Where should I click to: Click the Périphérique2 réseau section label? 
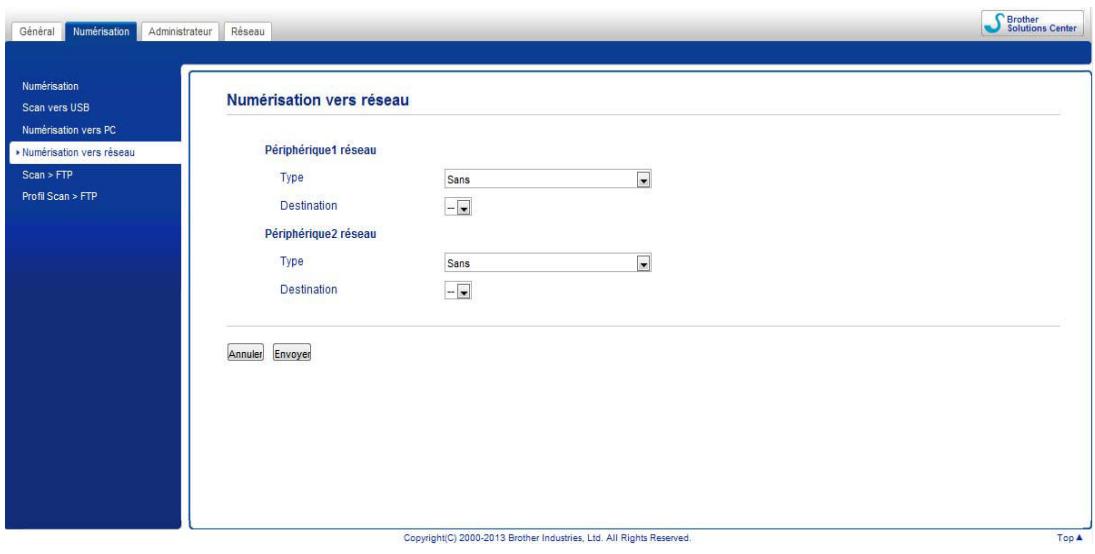click(x=321, y=234)
